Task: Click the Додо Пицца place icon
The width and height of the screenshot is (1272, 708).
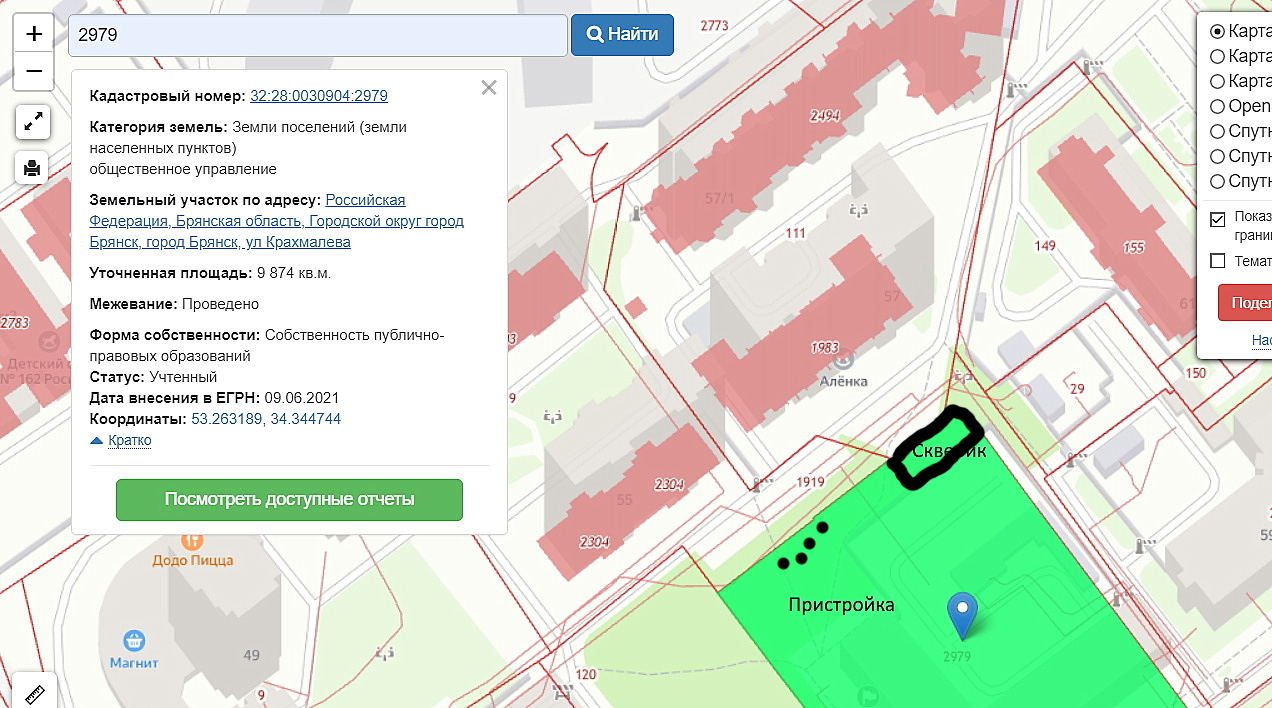Action: click(192, 540)
